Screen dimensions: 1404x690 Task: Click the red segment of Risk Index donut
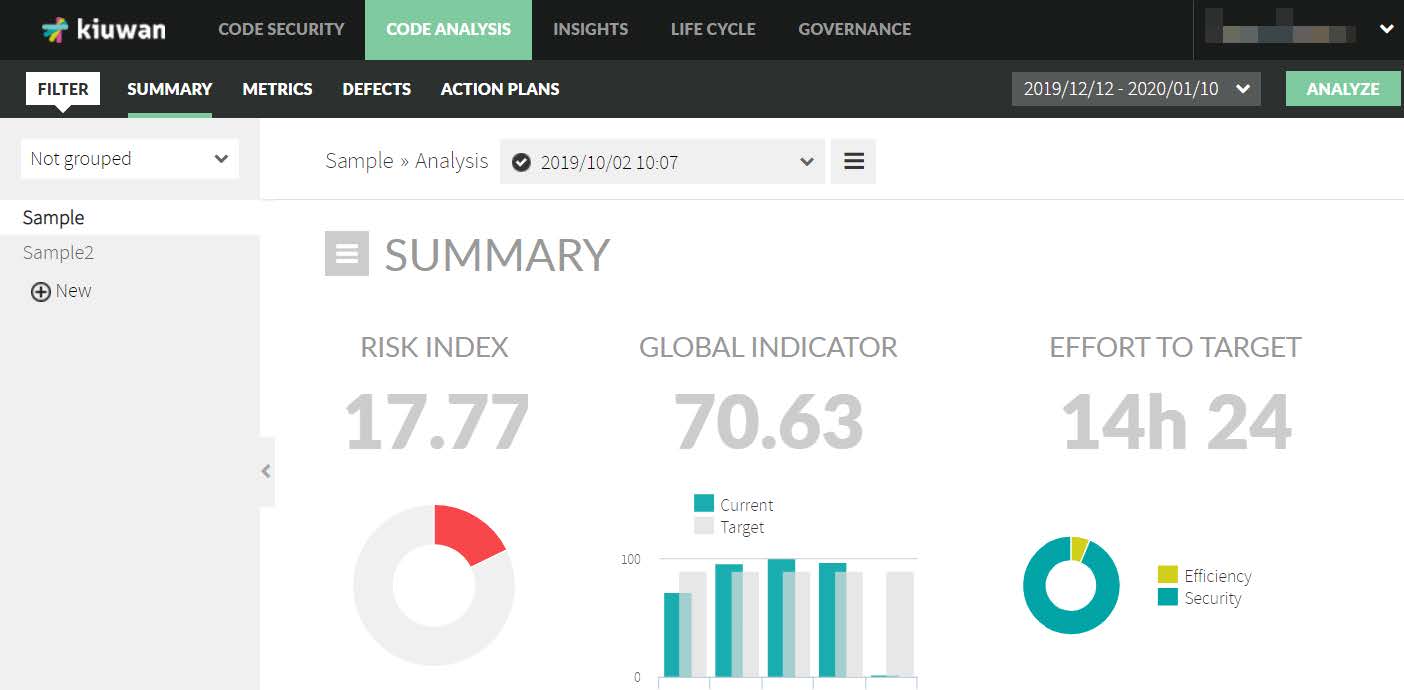coord(468,532)
